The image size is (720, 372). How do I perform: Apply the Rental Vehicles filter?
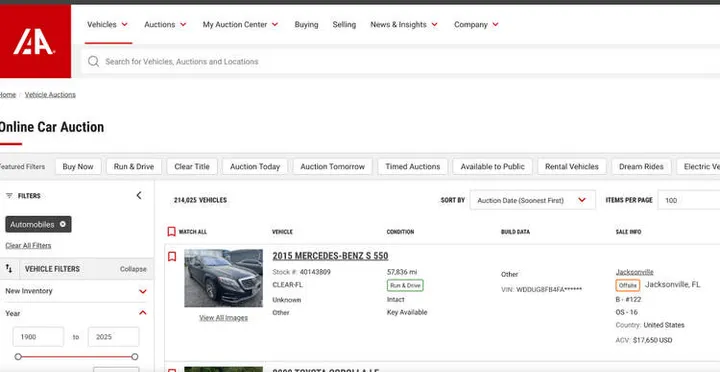(572, 167)
